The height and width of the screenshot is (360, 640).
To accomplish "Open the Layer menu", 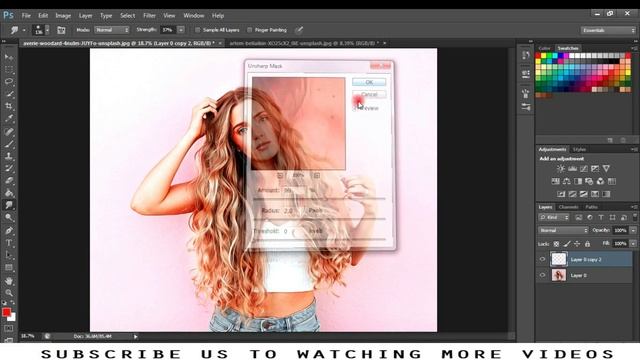I will [x=85, y=16].
